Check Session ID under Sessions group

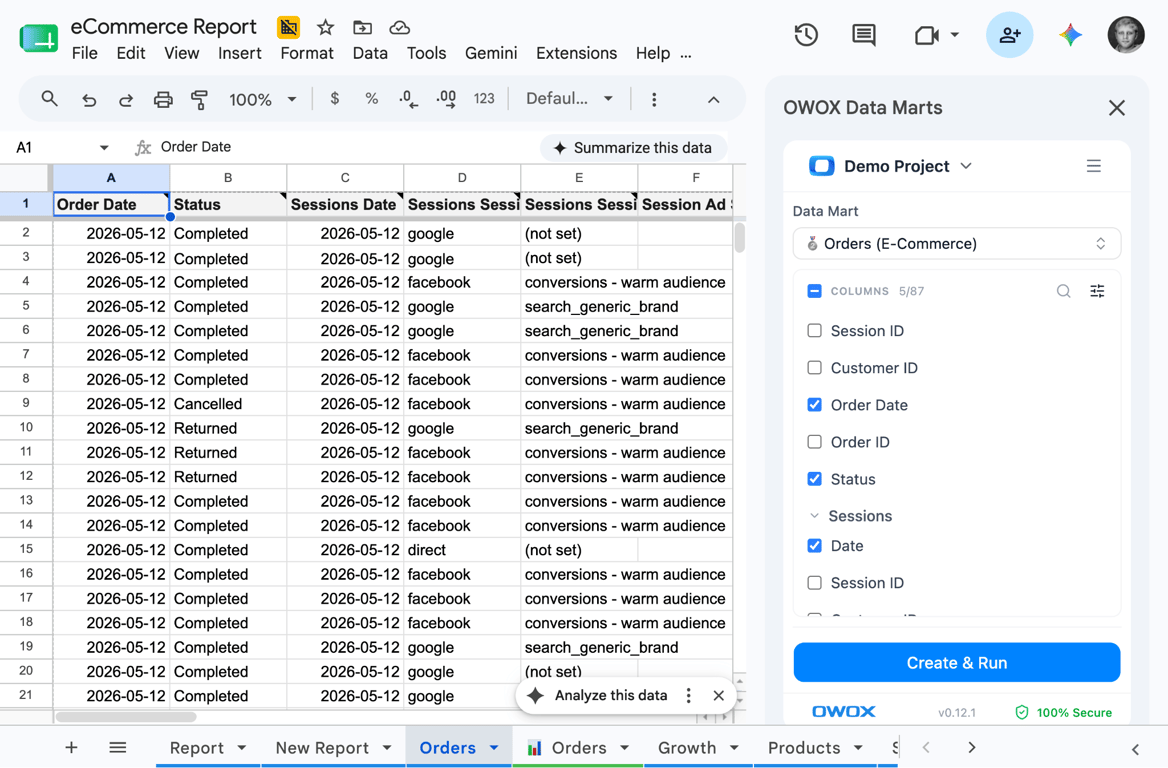pos(815,583)
